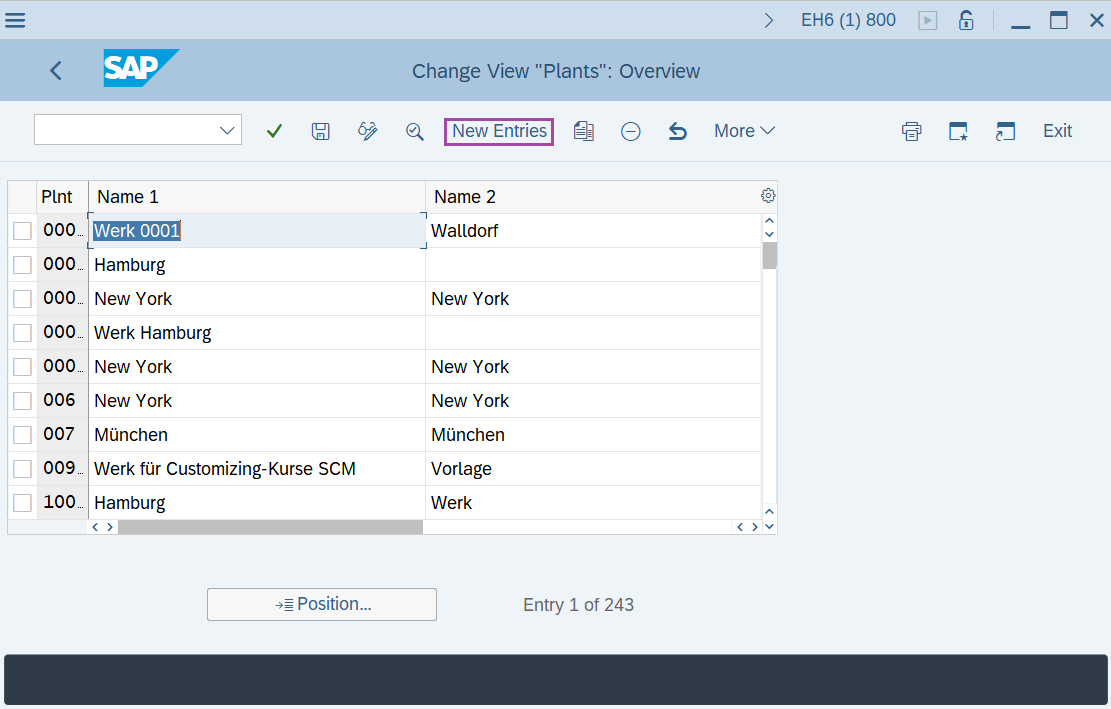Click the Position... button
Screen dimensions: 1111x709
321,604
